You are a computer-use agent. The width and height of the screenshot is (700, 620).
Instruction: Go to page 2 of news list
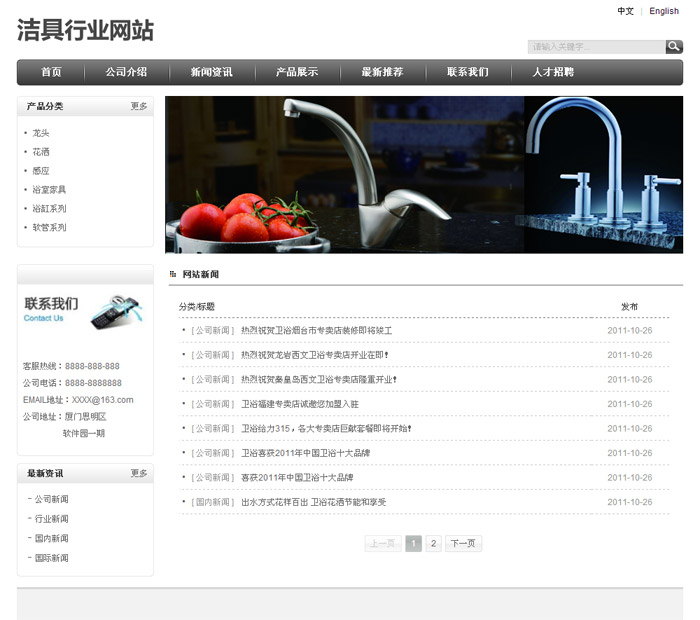(433, 544)
